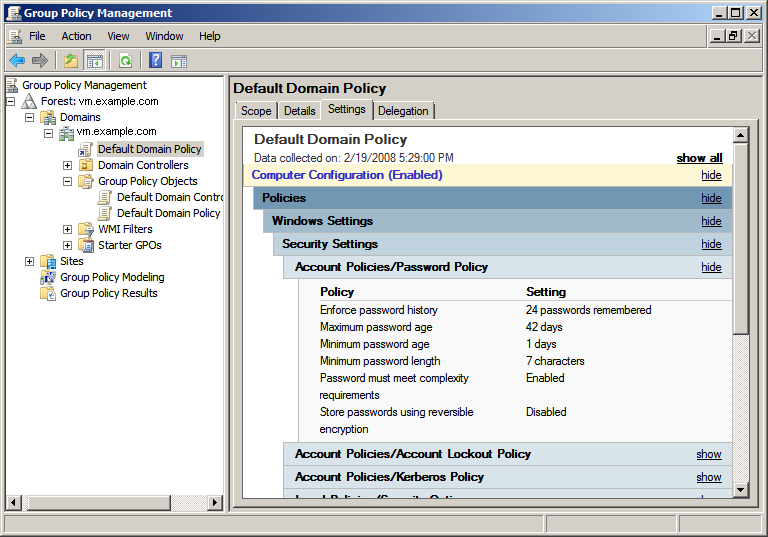Click the Group Policy Objects folder icon

(x=86, y=181)
